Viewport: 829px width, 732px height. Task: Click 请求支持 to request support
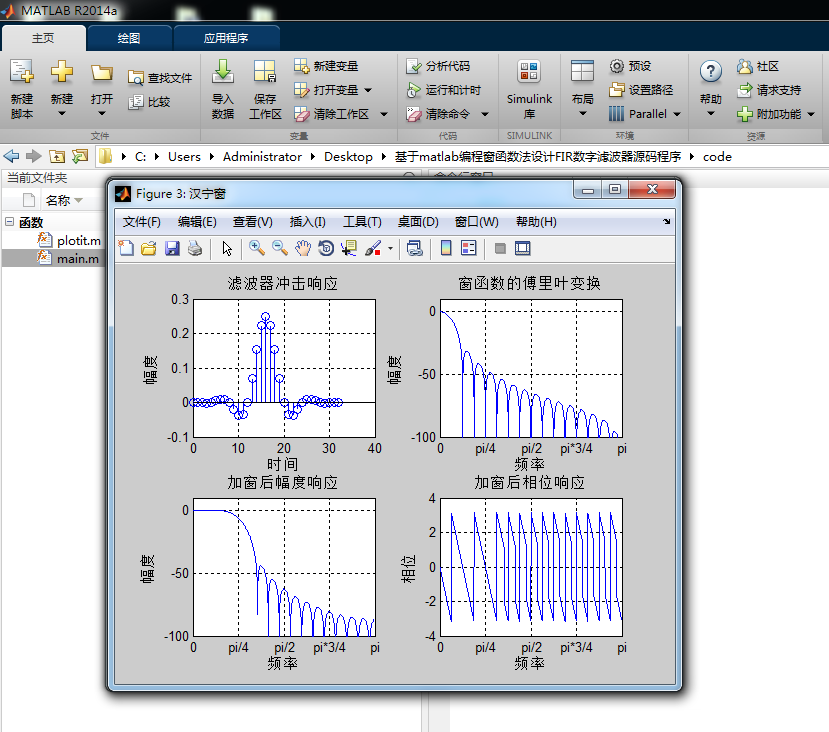[769, 90]
